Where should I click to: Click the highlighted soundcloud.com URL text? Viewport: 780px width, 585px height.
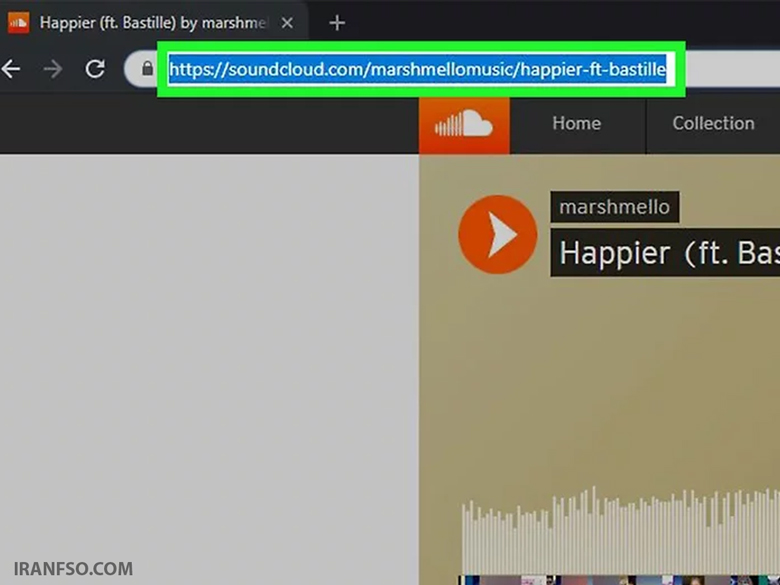point(417,69)
